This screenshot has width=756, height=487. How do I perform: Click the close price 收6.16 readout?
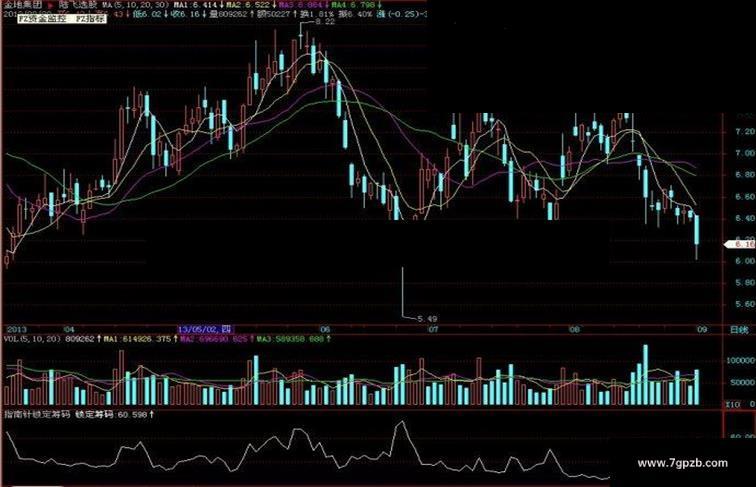[185, 14]
